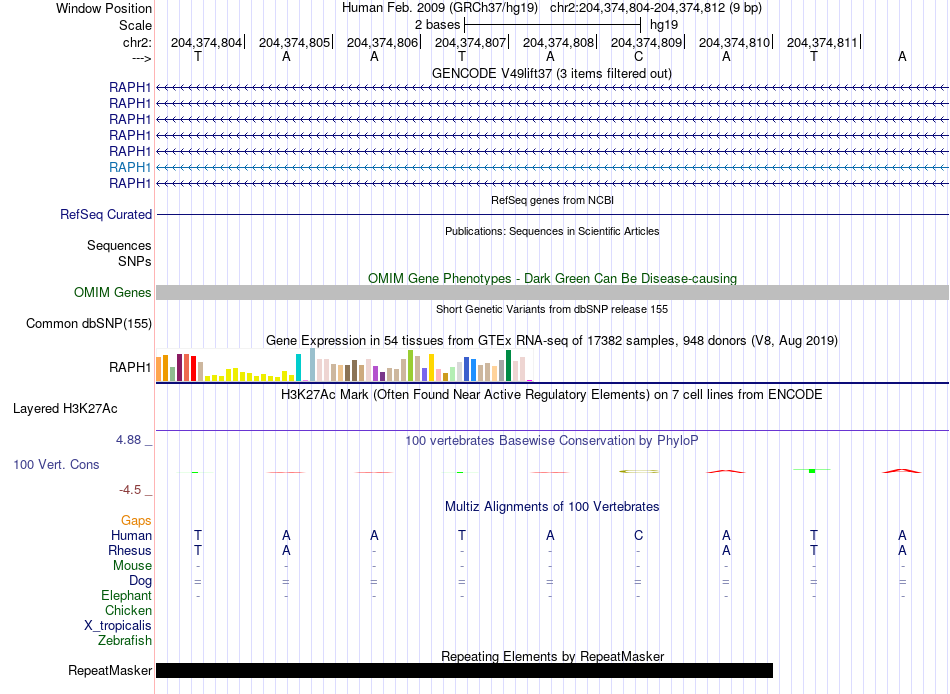Screen dimensions: 950x694
Task: Open the H3K27Ac Mark track title
Action: pos(552,395)
